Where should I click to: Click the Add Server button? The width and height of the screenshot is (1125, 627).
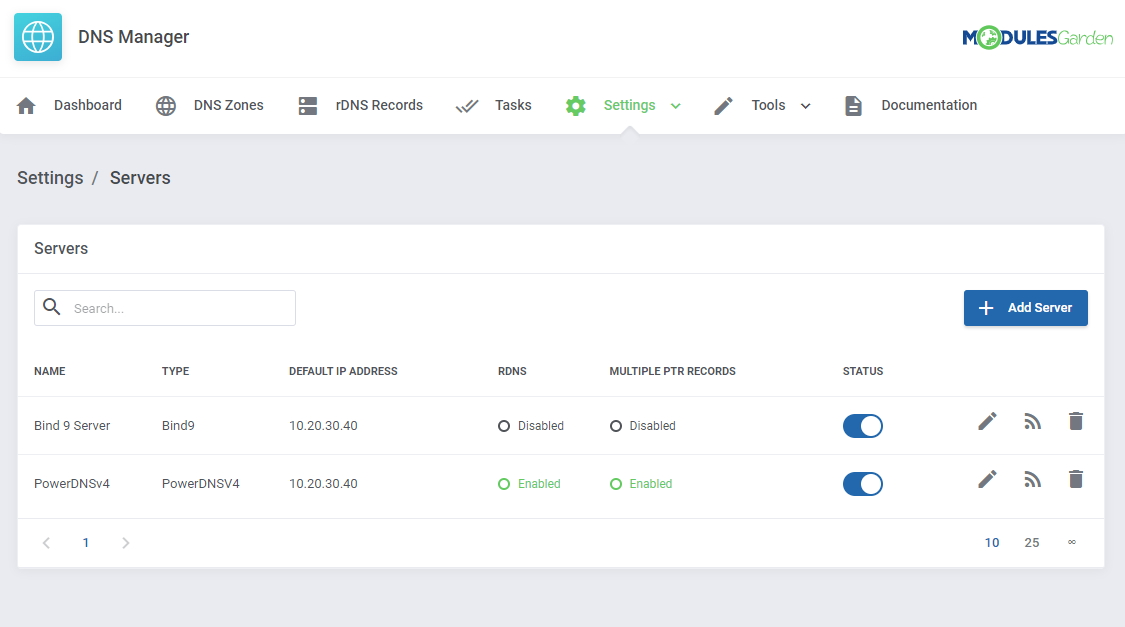(x=1025, y=308)
